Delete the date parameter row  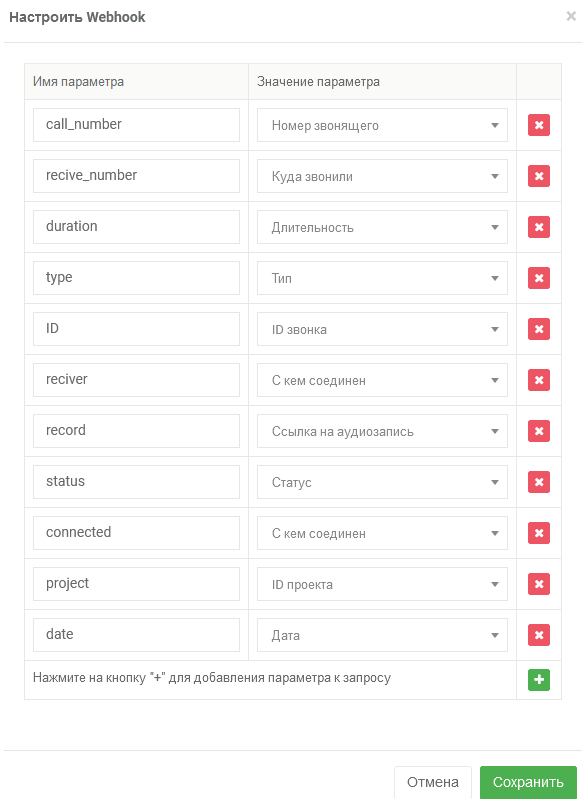[539, 635]
